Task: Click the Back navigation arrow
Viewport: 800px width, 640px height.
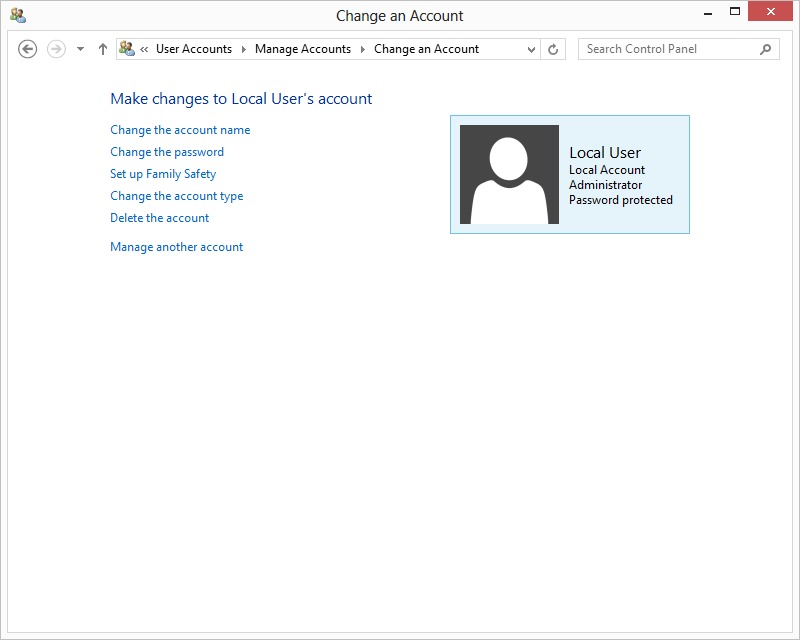Action: point(28,49)
